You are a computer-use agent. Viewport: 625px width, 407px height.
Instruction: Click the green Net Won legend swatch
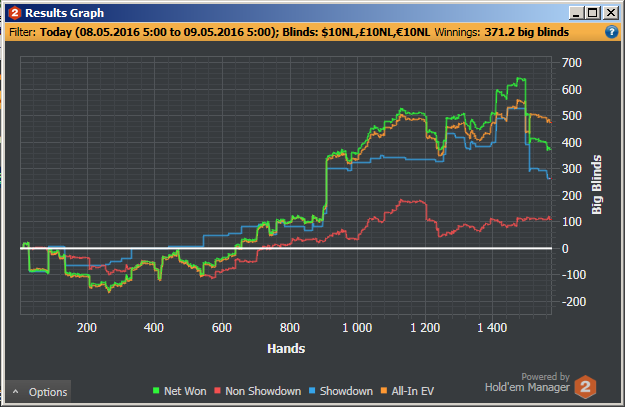[x=156, y=391]
